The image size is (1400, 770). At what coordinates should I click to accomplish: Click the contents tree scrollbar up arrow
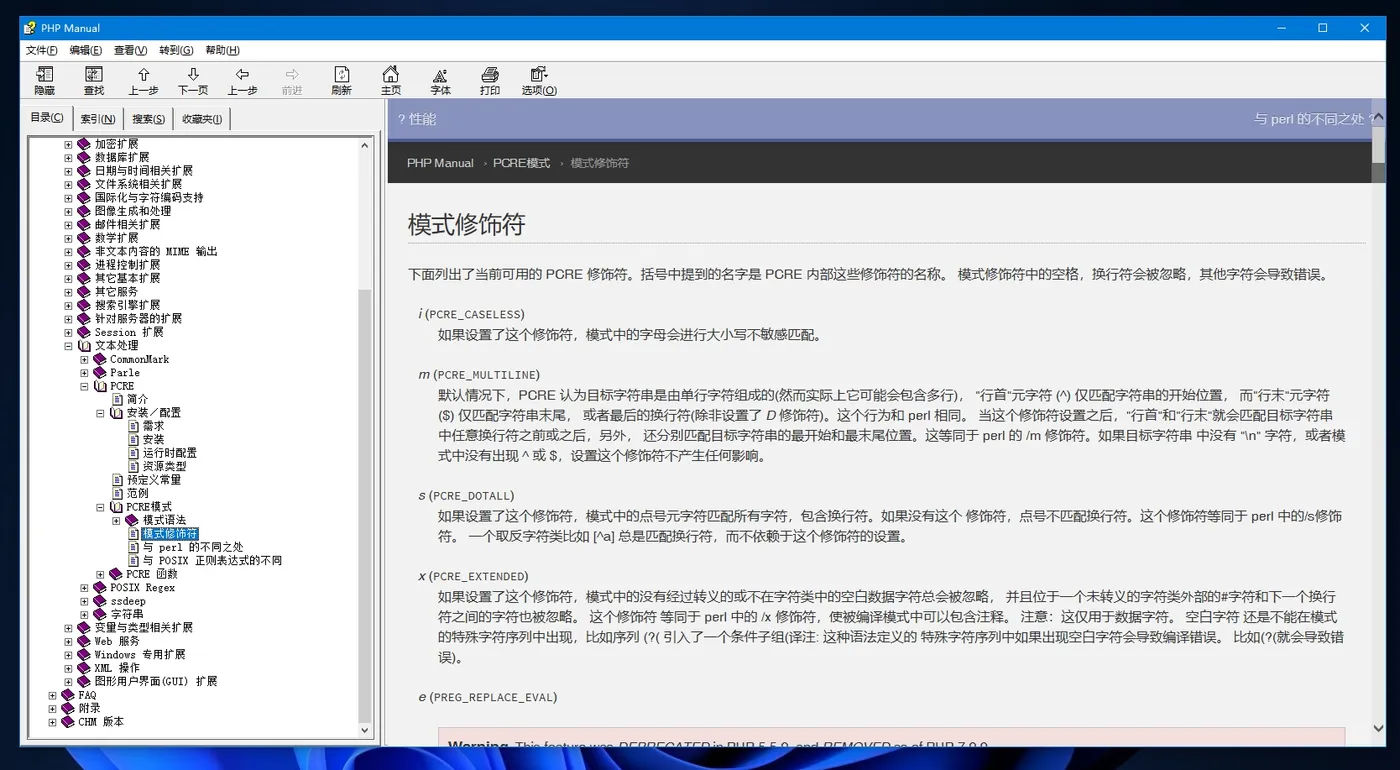tap(365, 144)
